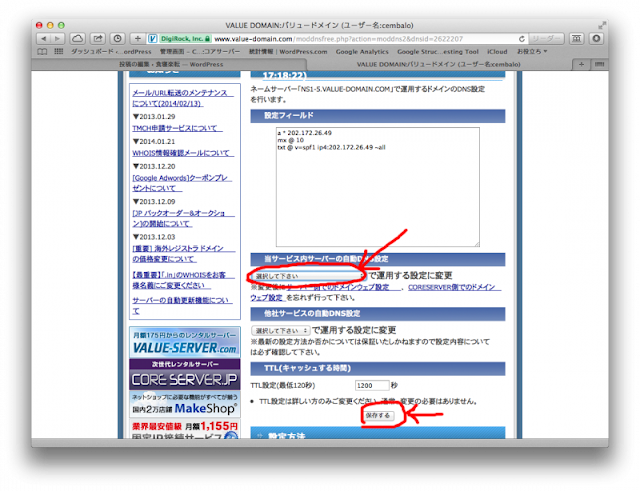Reload the page with the refresh icon
The image size is (640, 491).
(x=522, y=39)
